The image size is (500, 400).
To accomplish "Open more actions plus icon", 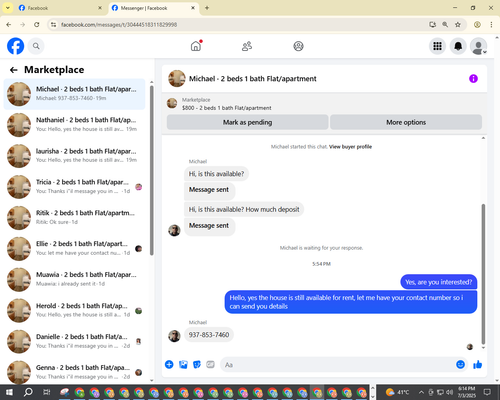I will [169, 364].
